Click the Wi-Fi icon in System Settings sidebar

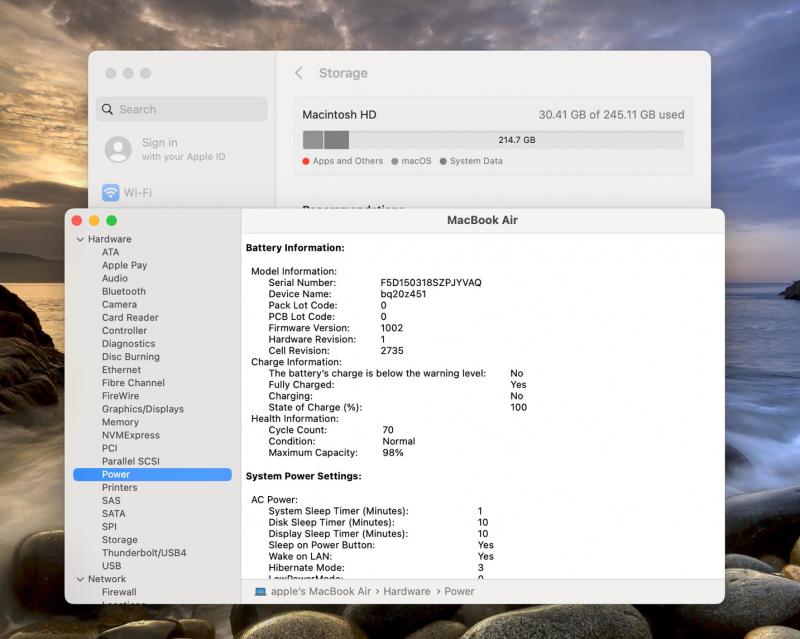(110, 192)
